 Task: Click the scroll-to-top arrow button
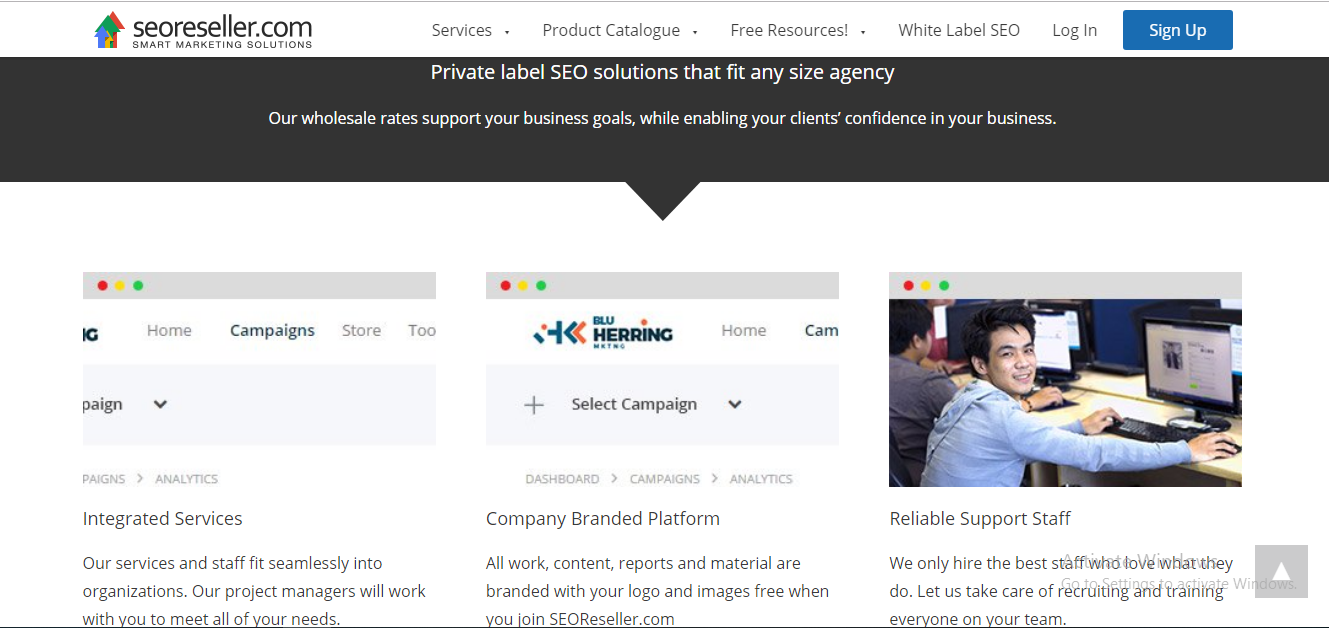[1281, 571]
